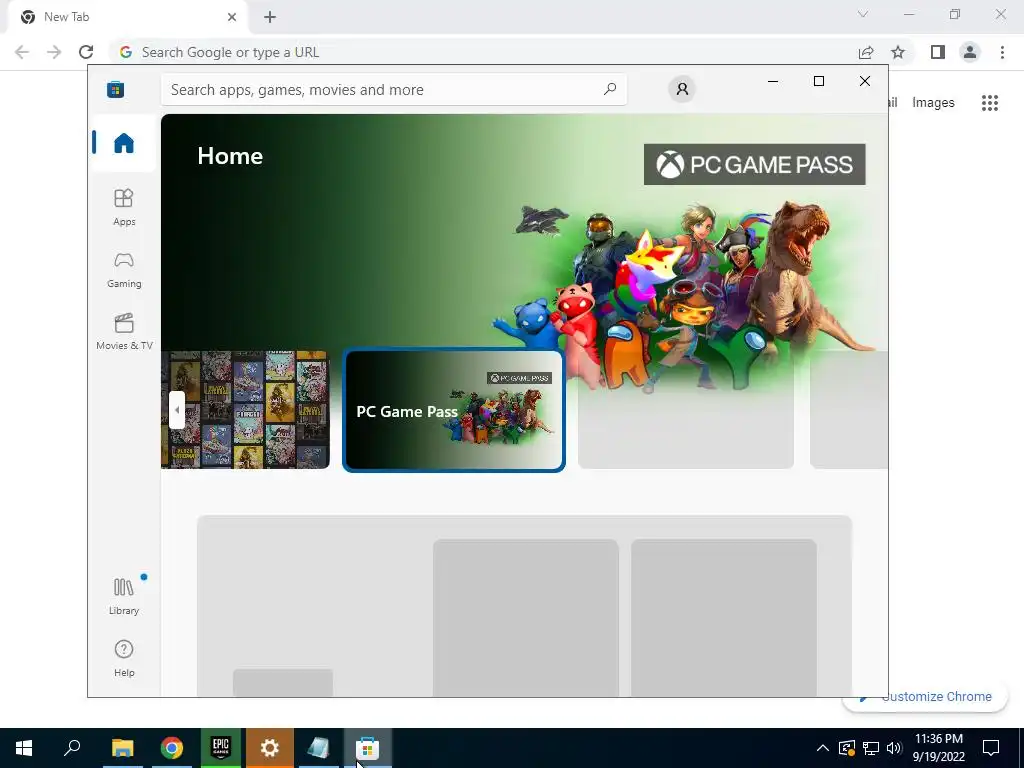Open Settings from the taskbar
Screen dimensions: 1024x768
(270, 748)
